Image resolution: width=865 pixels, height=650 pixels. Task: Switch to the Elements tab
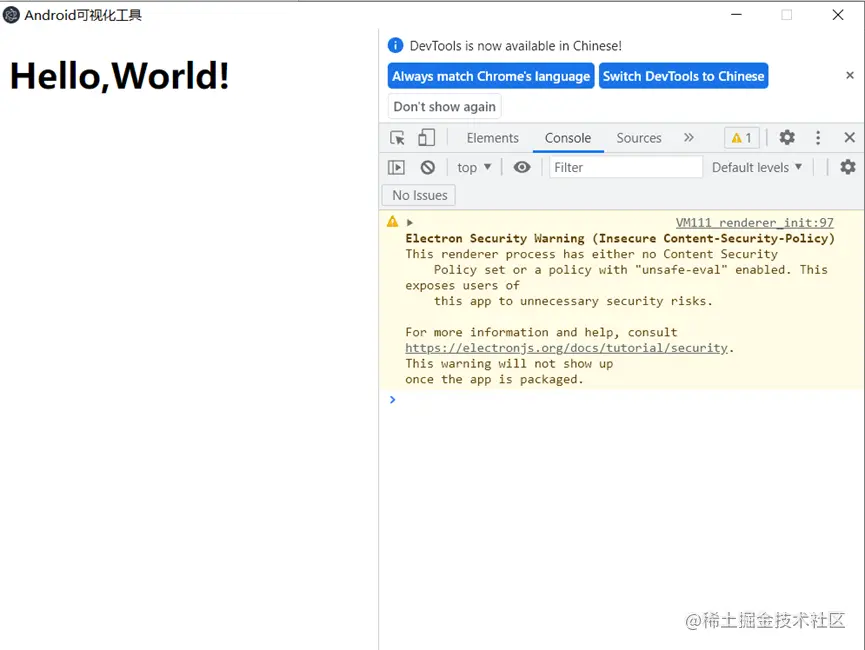[492, 138]
